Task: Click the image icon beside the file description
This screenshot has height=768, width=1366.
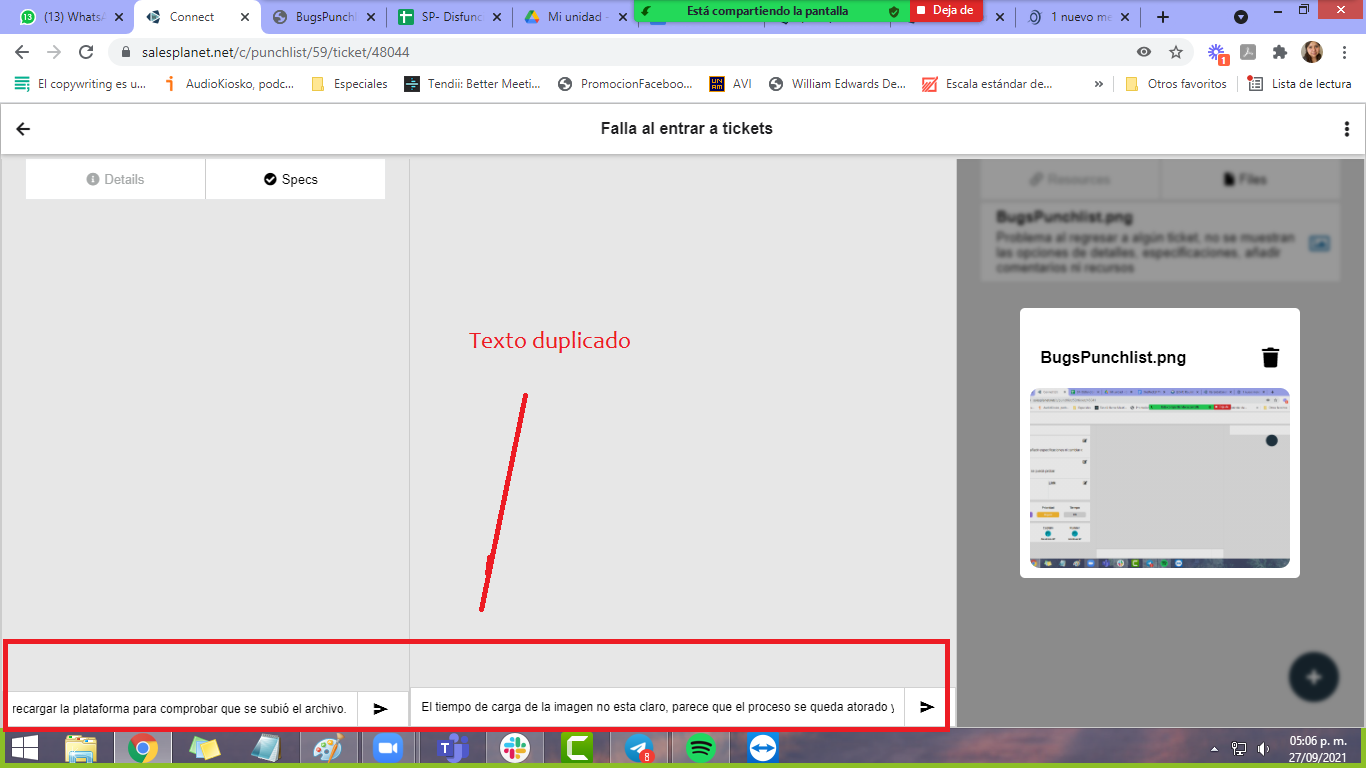Action: (1319, 243)
